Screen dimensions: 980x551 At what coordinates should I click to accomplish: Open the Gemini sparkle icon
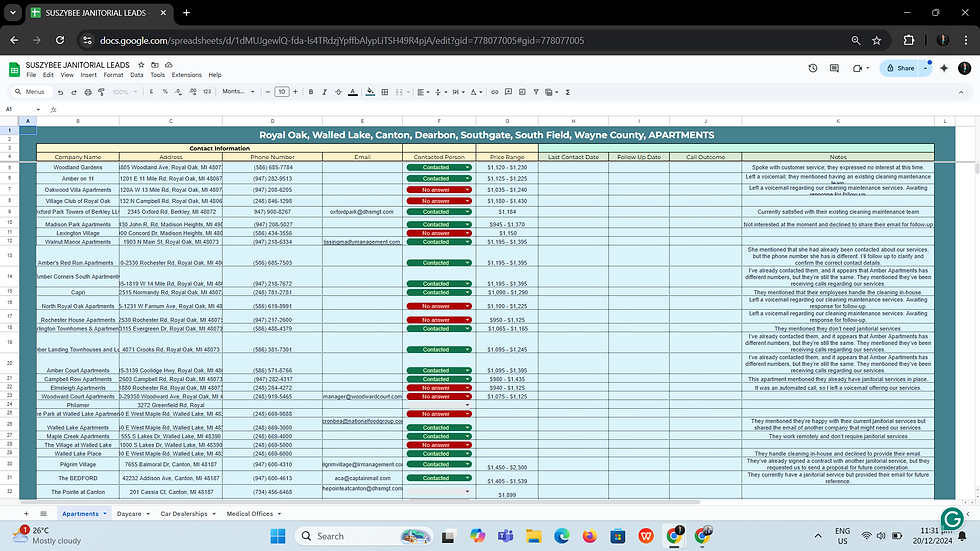944,68
